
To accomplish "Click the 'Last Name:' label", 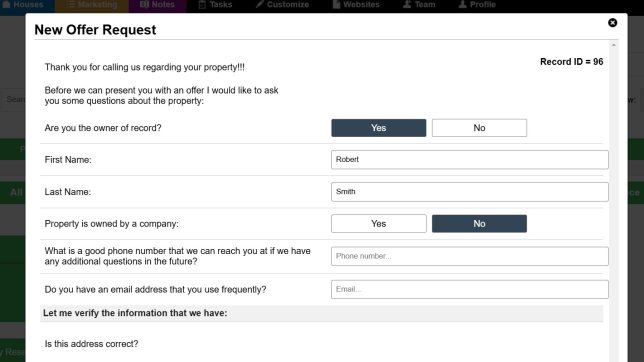I will coord(68,192).
